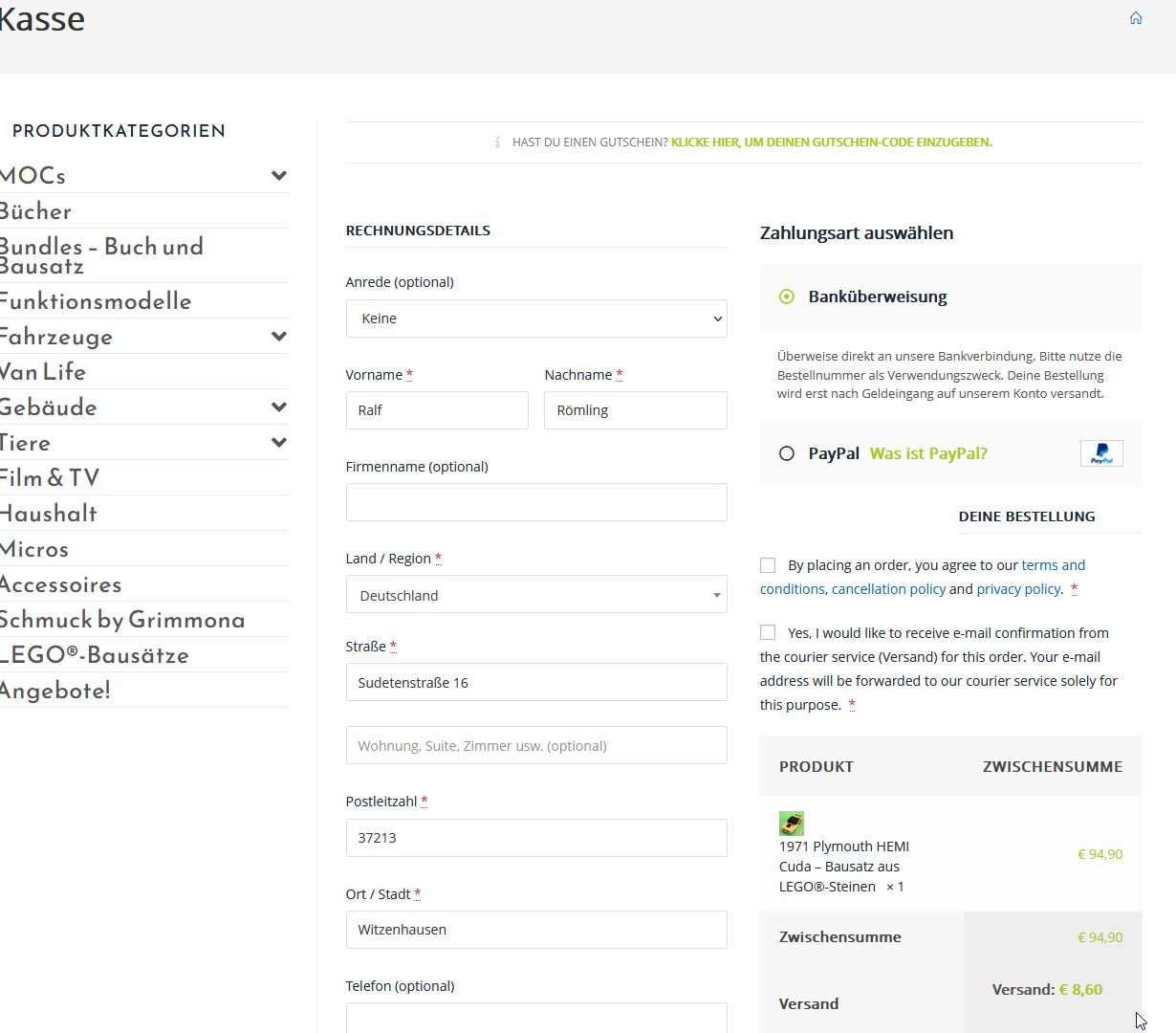Expand the MOCs category chevron
Screen dimensions: 1176x1033
tap(279, 176)
